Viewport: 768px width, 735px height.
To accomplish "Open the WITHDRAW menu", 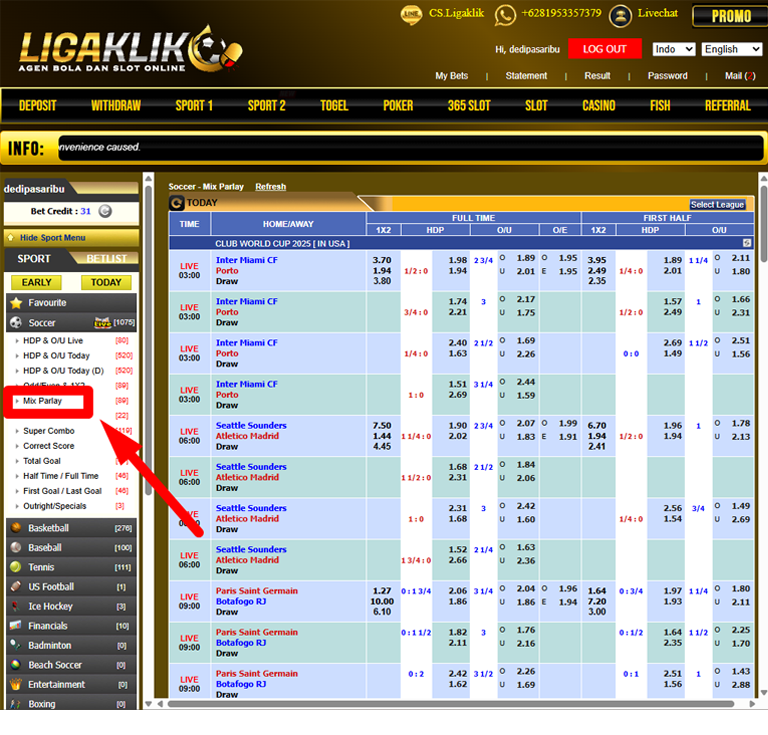I will point(116,106).
